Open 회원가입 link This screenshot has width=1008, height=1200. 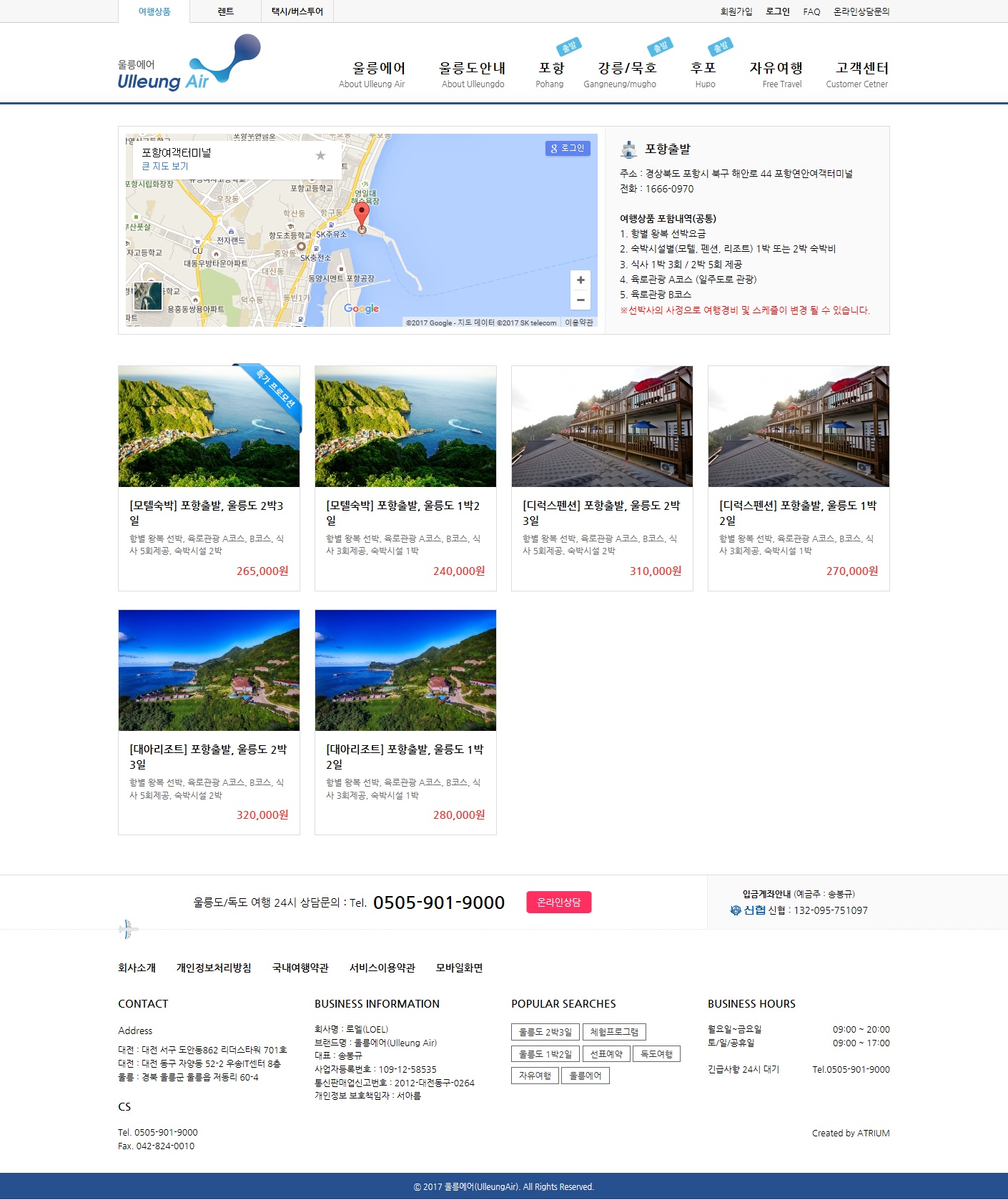tap(736, 11)
